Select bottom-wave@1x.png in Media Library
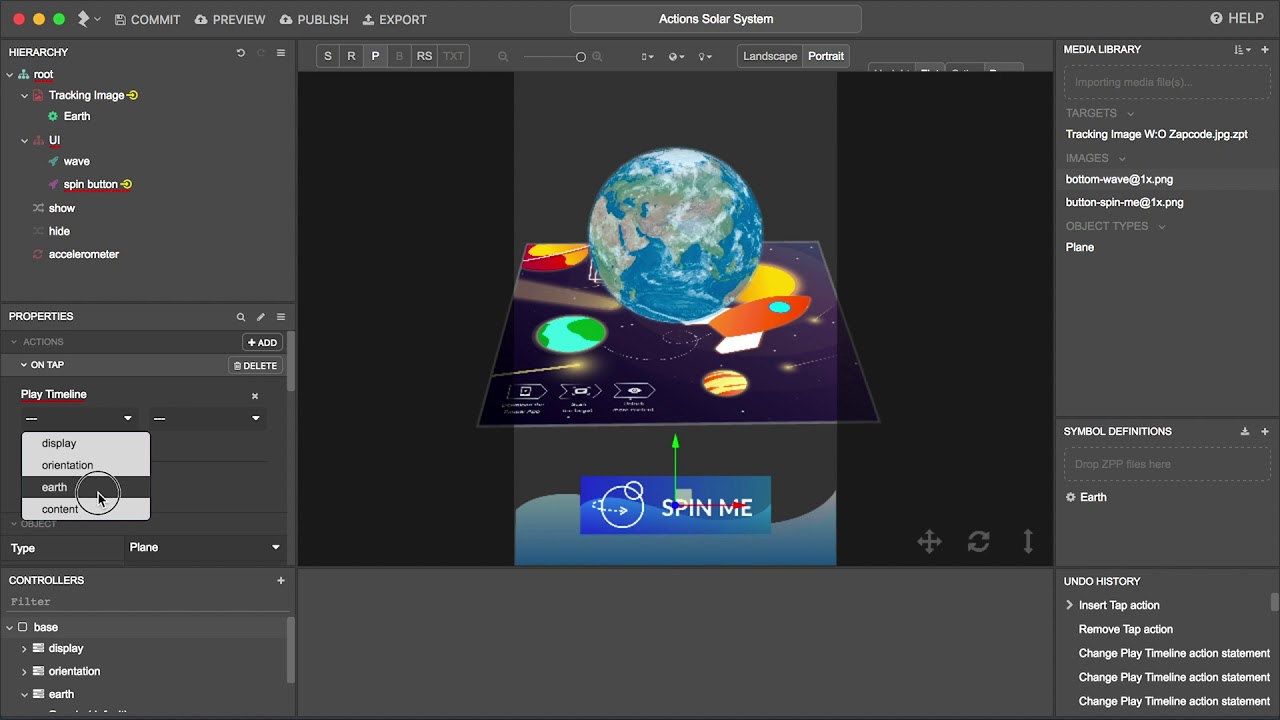 pos(1119,179)
